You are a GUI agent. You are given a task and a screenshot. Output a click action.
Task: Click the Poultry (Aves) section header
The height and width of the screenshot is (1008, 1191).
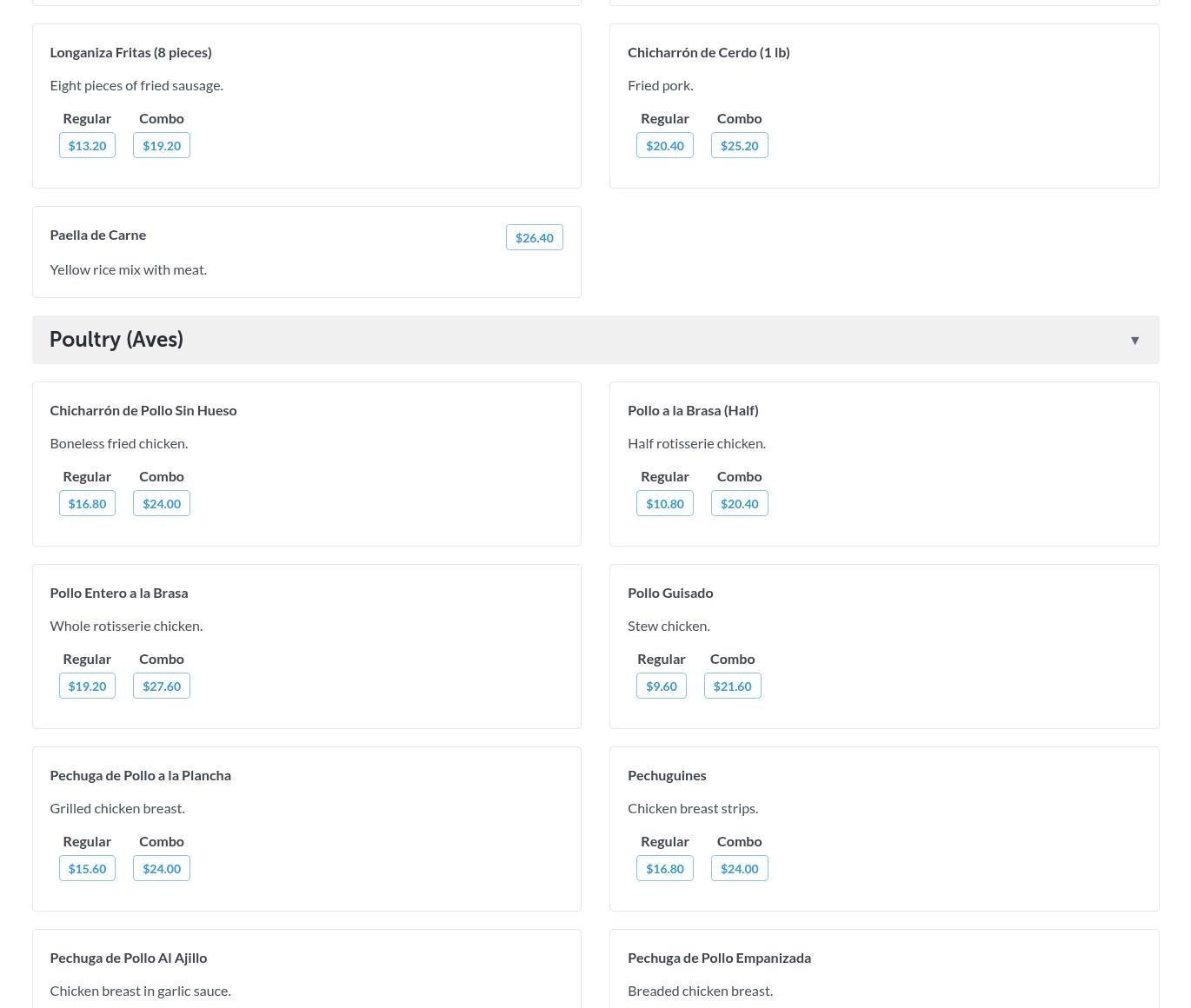[x=116, y=340]
